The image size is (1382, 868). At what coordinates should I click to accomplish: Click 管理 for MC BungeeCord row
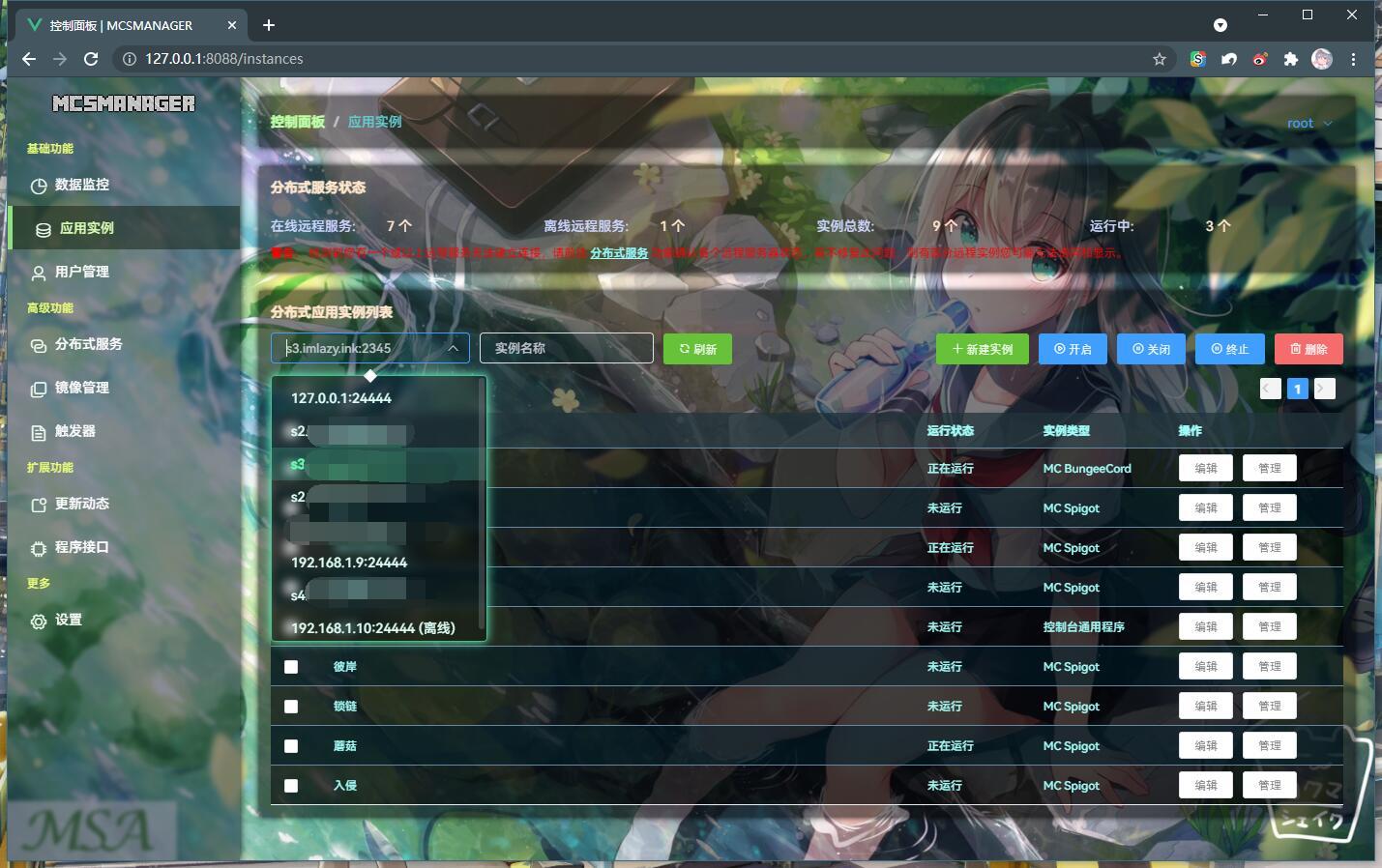tap(1270, 469)
